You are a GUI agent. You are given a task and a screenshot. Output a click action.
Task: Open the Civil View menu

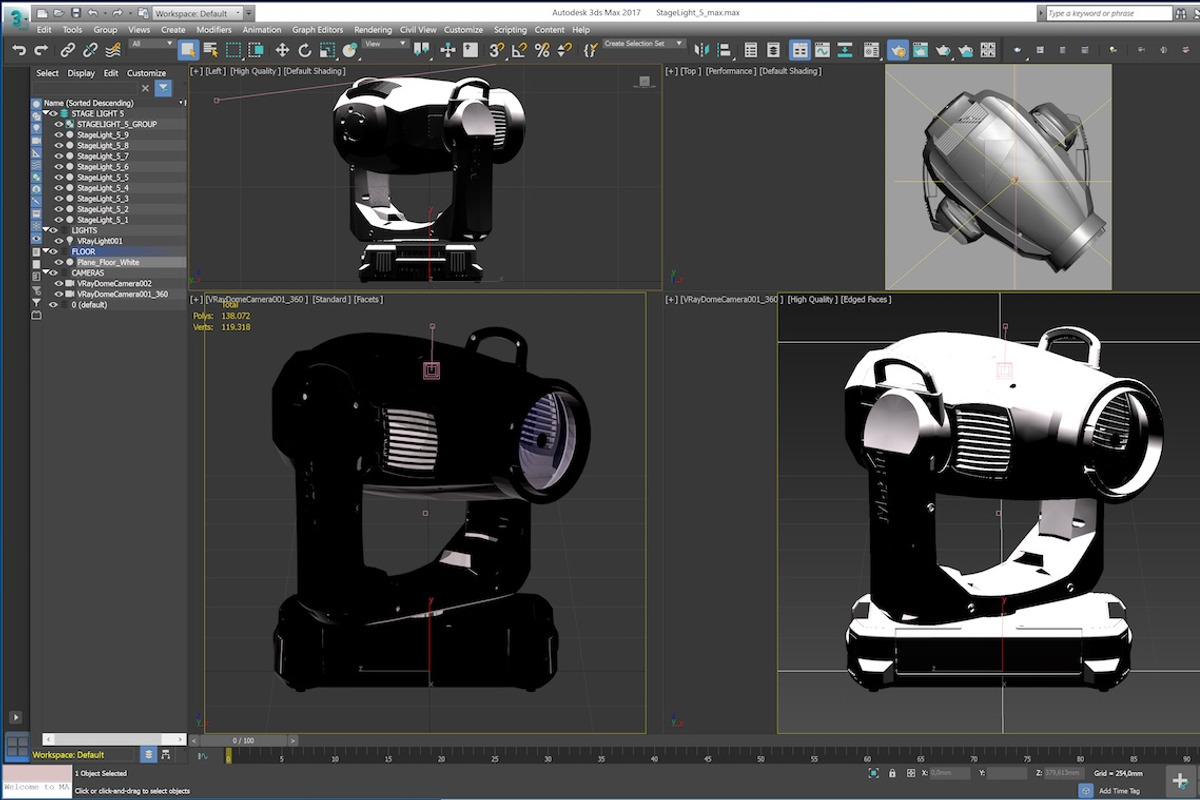click(418, 30)
